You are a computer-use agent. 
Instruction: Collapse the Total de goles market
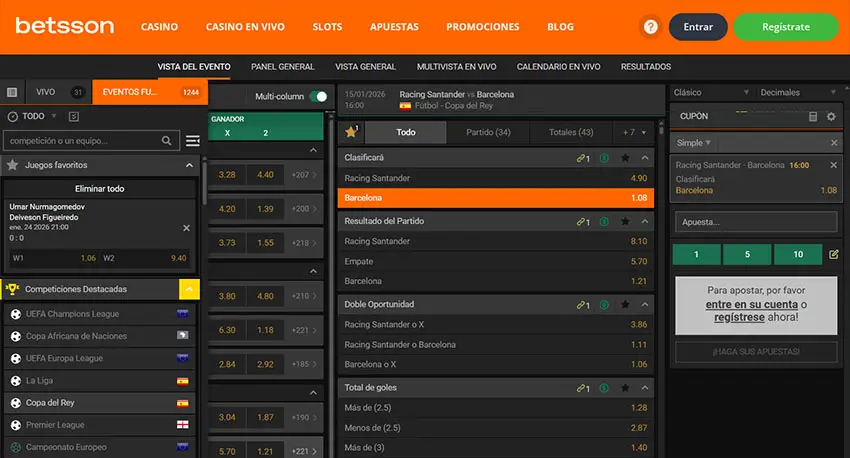pyautogui.click(x=645, y=388)
